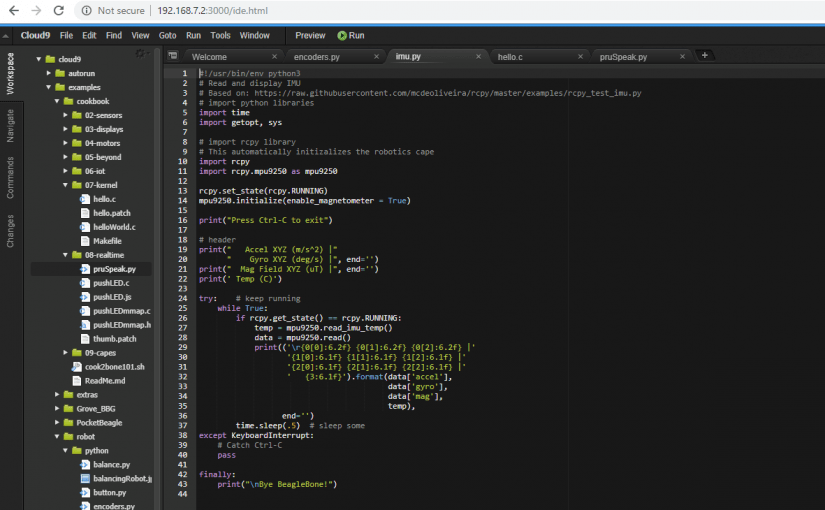The width and height of the screenshot is (825, 510).
Task: Click the browser forward arrow
Action: tap(36, 11)
